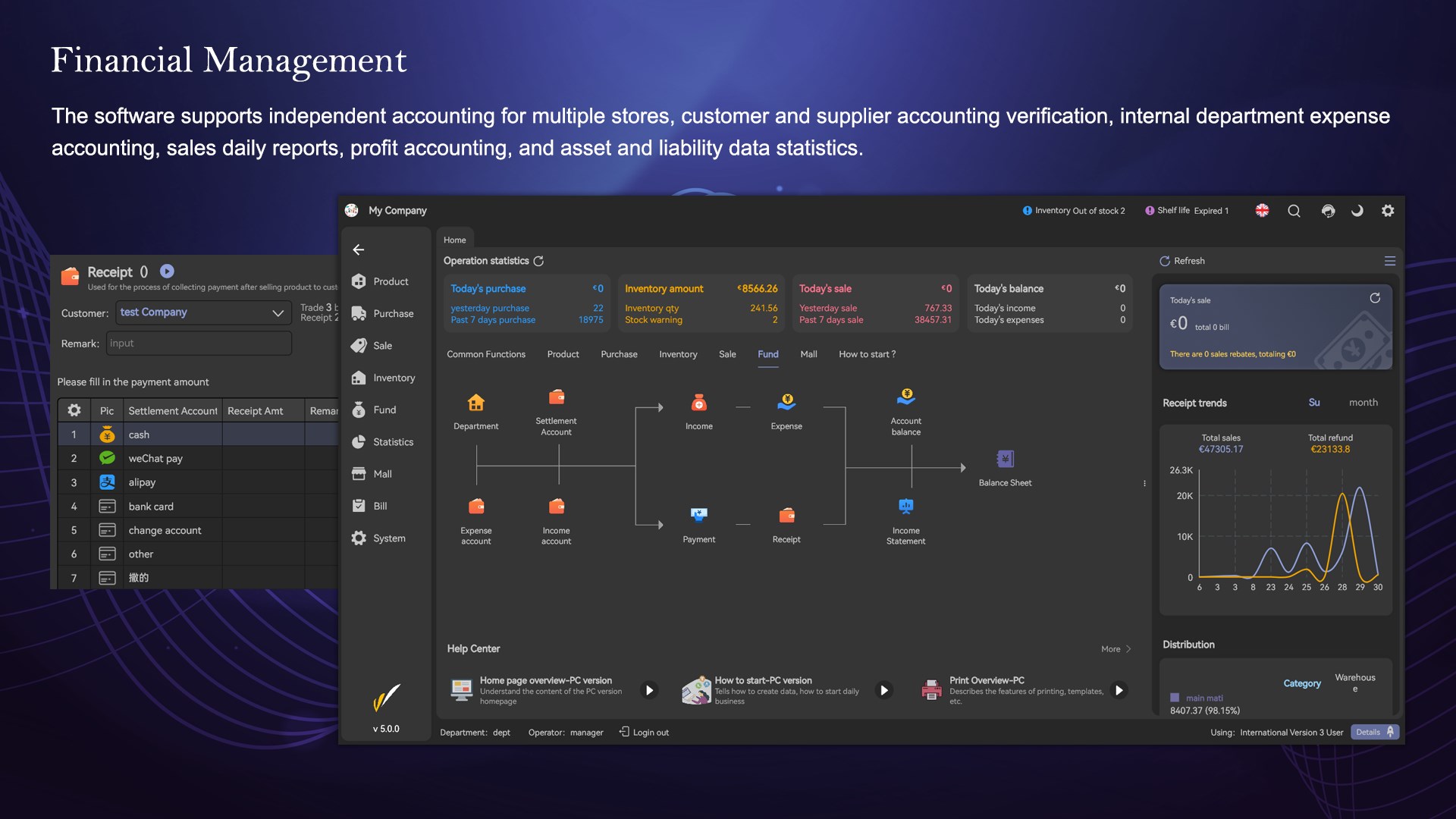Click the main mati legend swatch
The width and height of the screenshot is (1456, 819).
pyautogui.click(x=1175, y=698)
